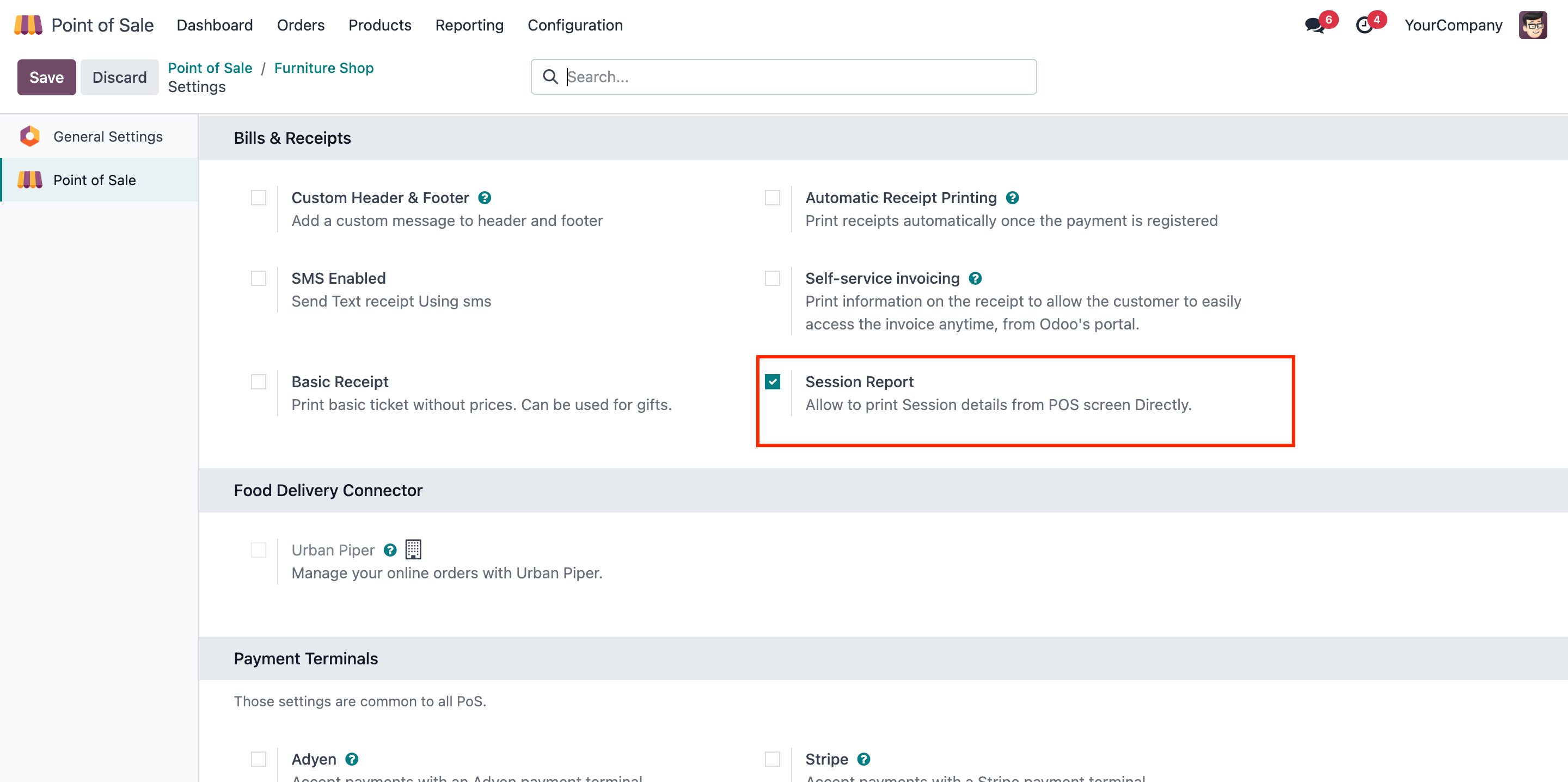Screen dimensions: 1568x782
Task: Expand the Reporting menu
Action: click(x=469, y=25)
